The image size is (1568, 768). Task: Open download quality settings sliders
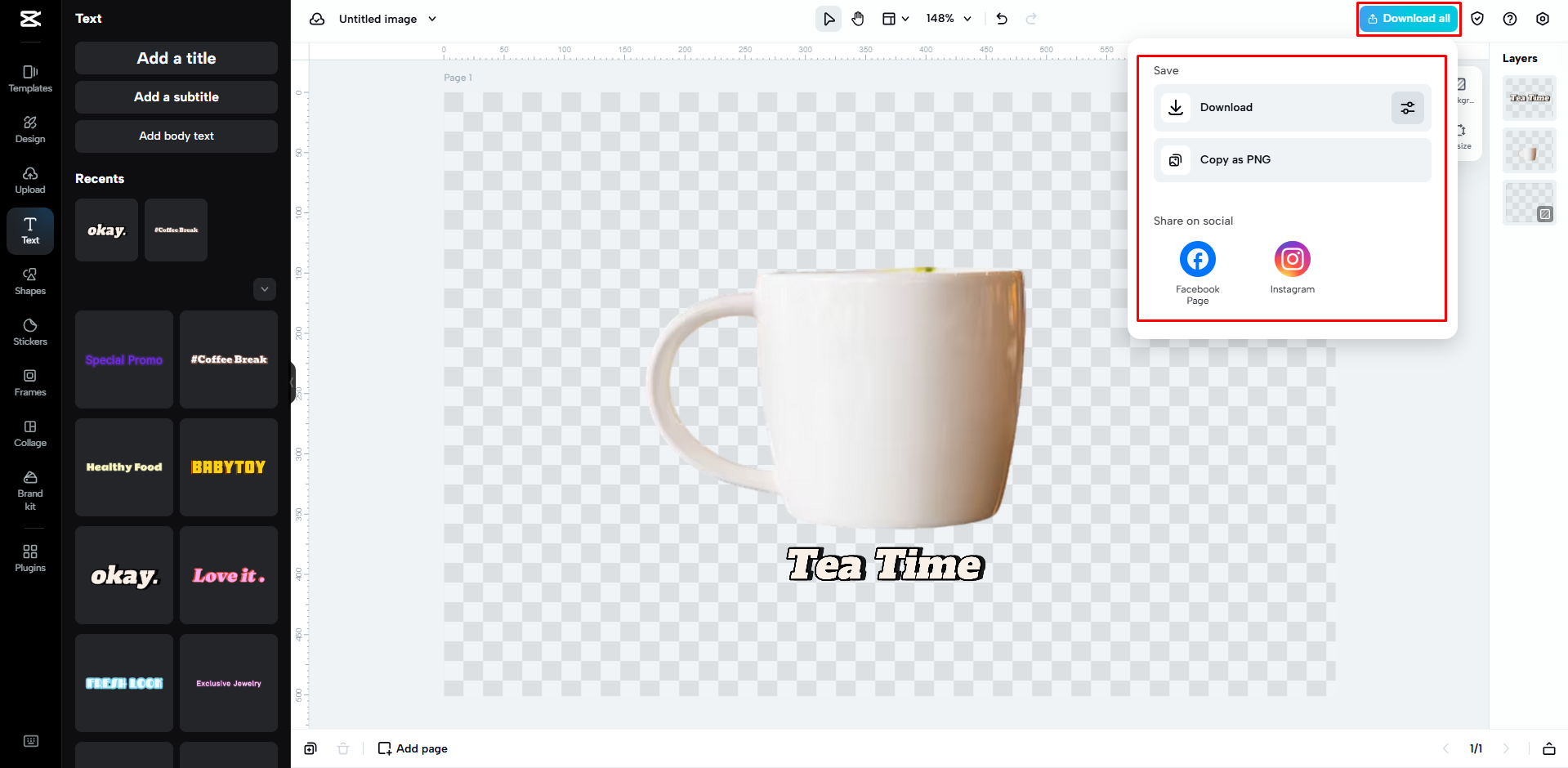[1407, 107]
